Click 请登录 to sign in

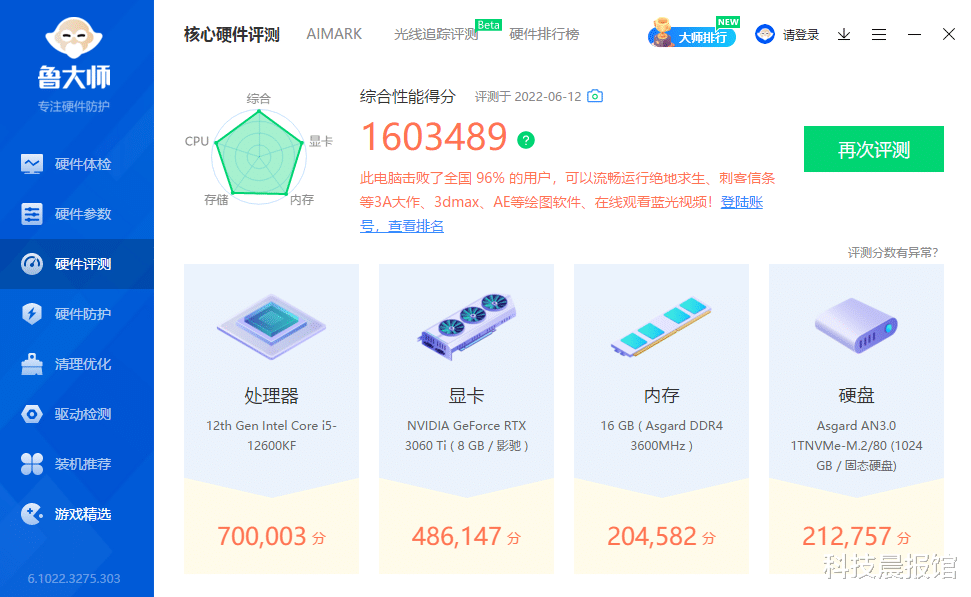(x=801, y=35)
